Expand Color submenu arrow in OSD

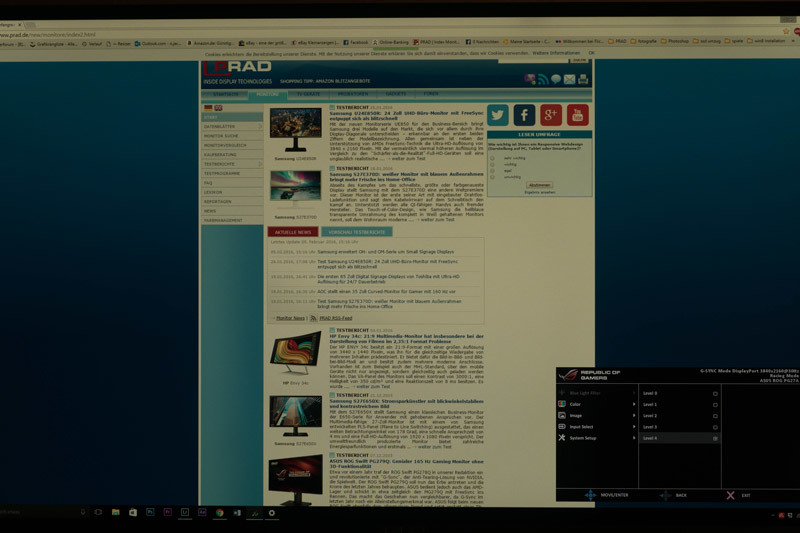pyautogui.click(x=634, y=404)
